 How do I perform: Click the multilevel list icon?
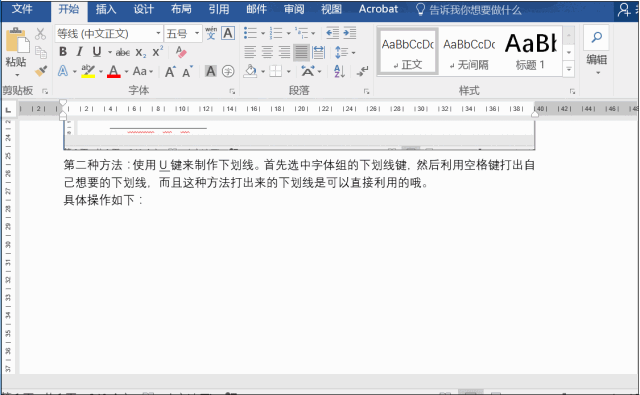pyautogui.click(x=302, y=33)
